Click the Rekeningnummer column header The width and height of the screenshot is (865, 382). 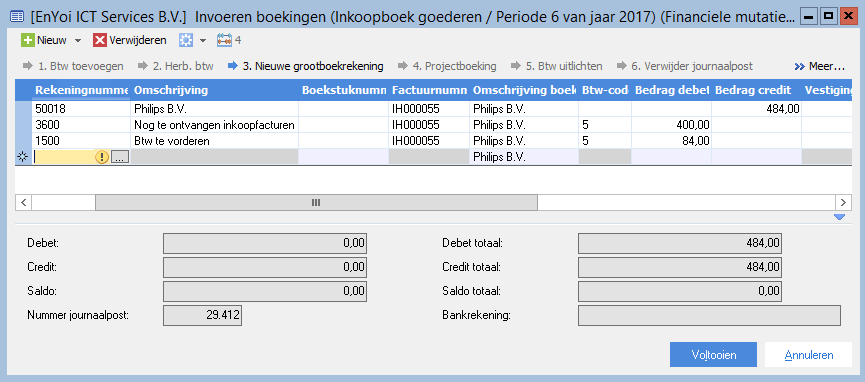tap(82, 90)
